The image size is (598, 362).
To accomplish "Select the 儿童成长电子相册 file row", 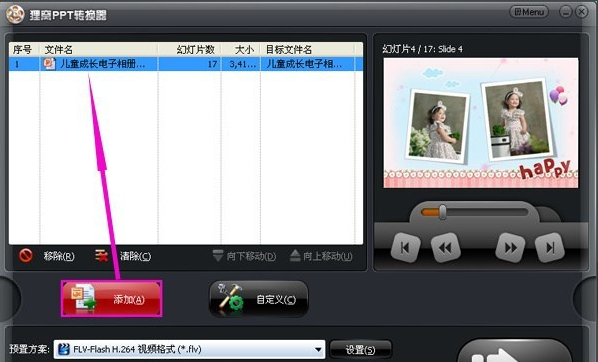I will (x=186, y=64).
